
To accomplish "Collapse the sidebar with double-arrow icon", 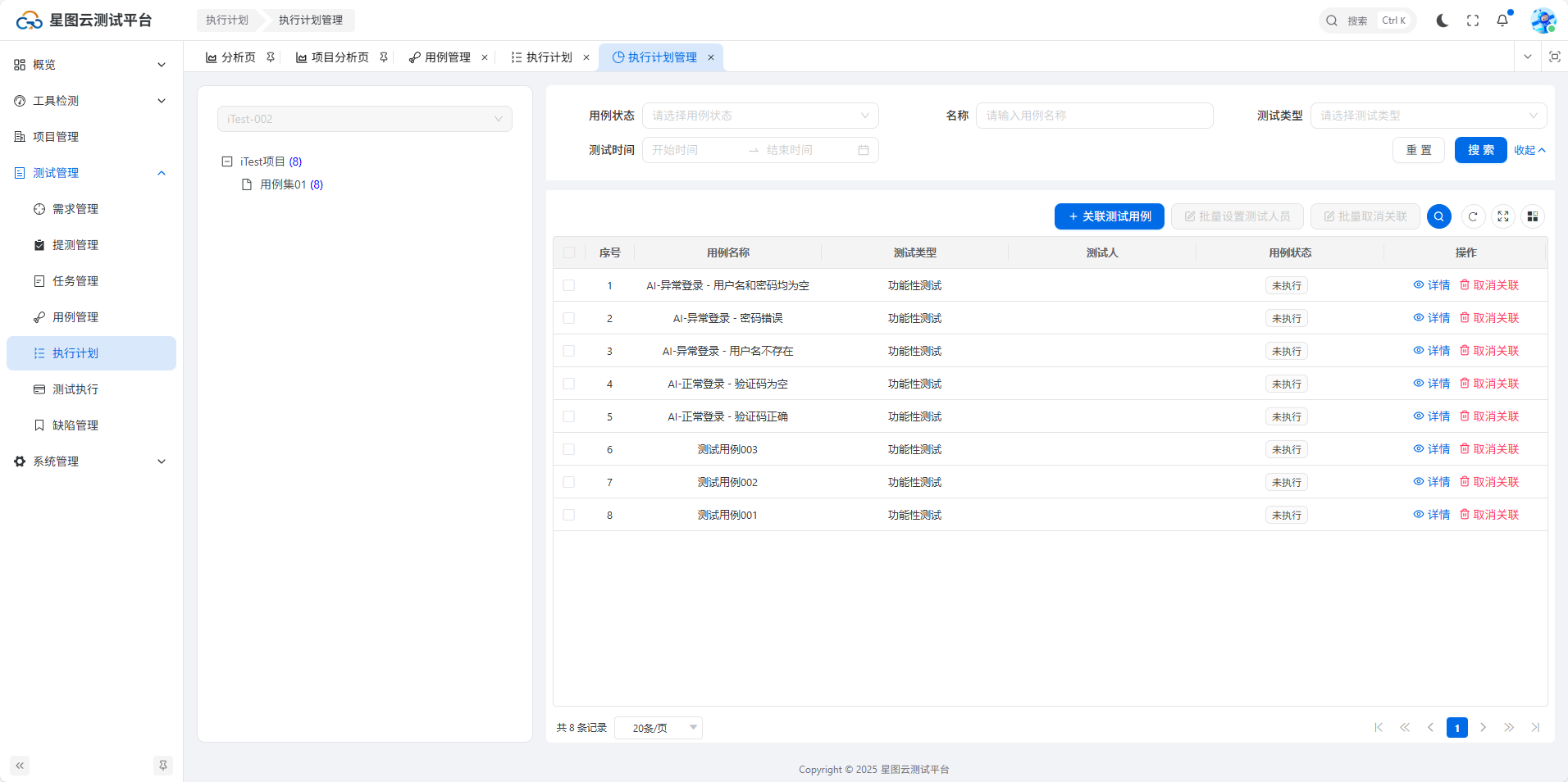I will click(x=20, y=766).
